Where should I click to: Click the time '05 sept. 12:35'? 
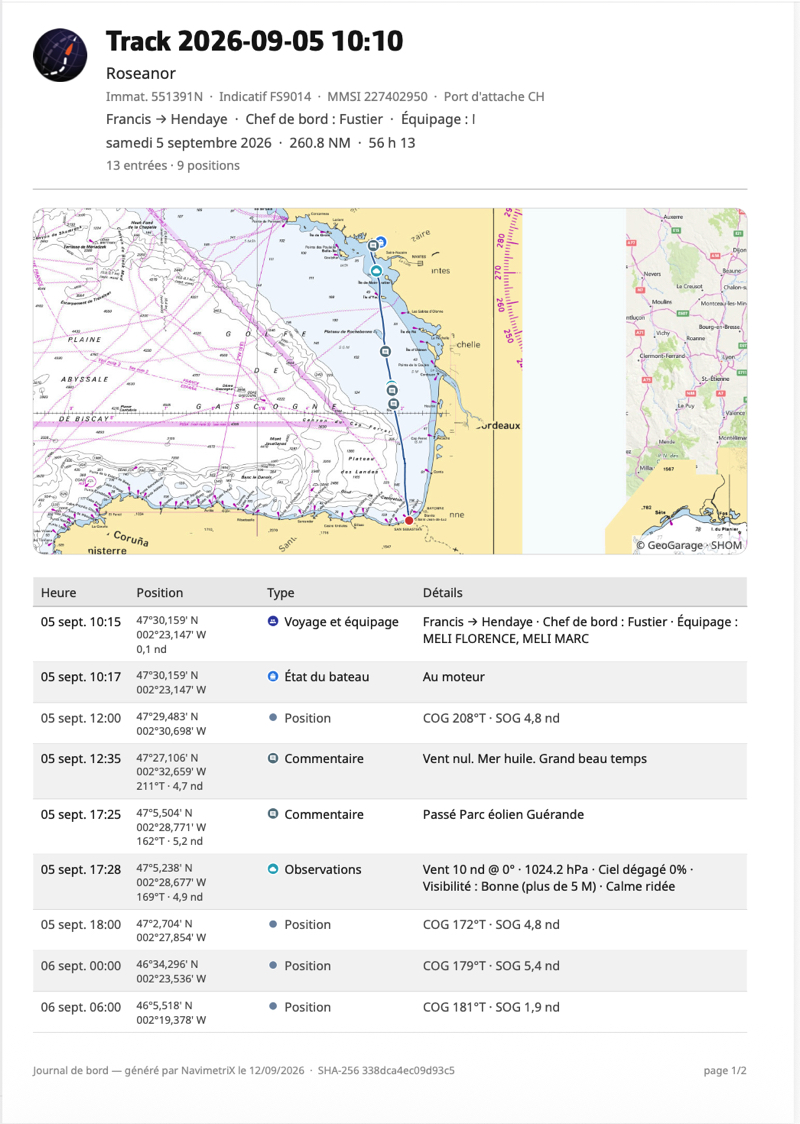(81, 758)
